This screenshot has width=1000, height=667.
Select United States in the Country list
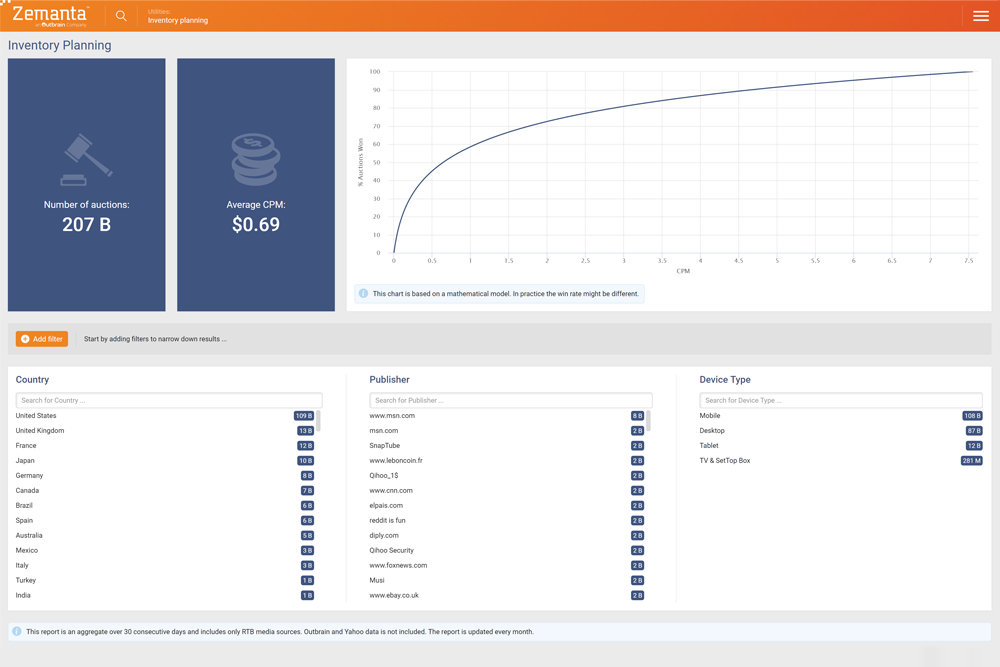[x=36, y=415]
